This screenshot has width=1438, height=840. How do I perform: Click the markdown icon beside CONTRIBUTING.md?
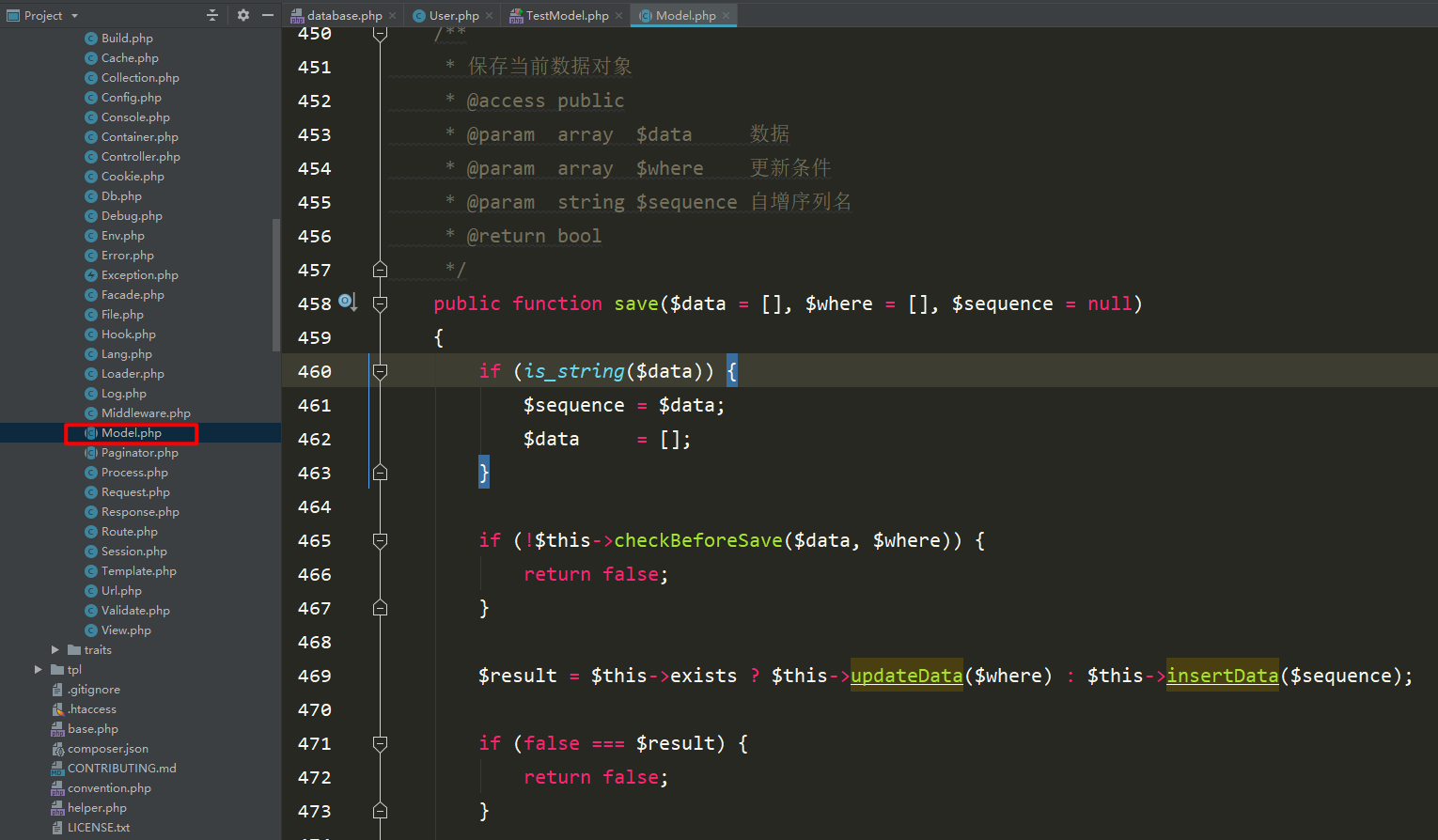tap(57, 769)
